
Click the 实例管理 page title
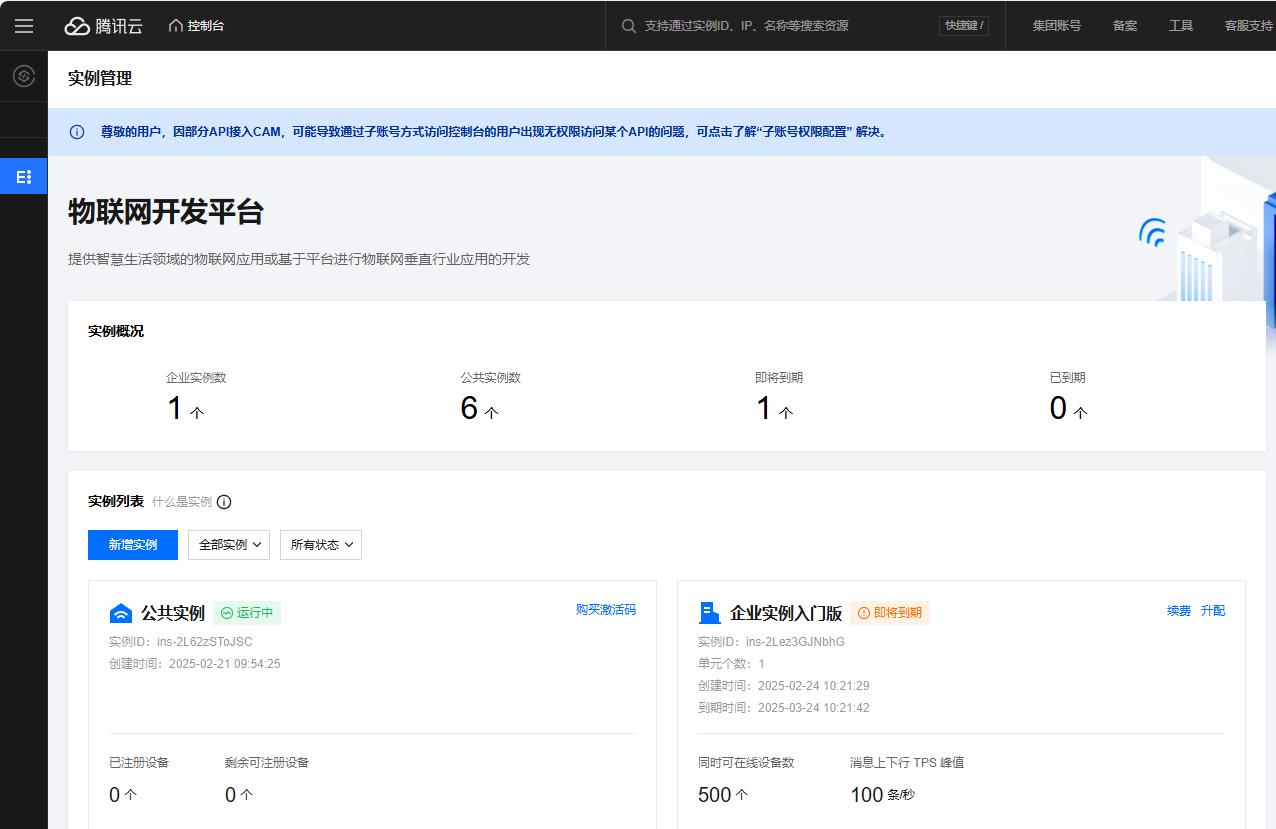[100, 78]
